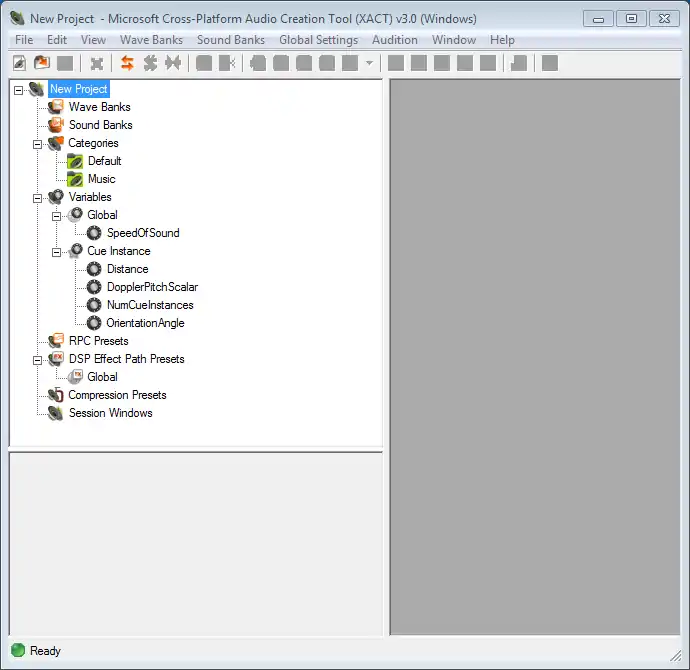Click the new project toolbar icon

19,63
